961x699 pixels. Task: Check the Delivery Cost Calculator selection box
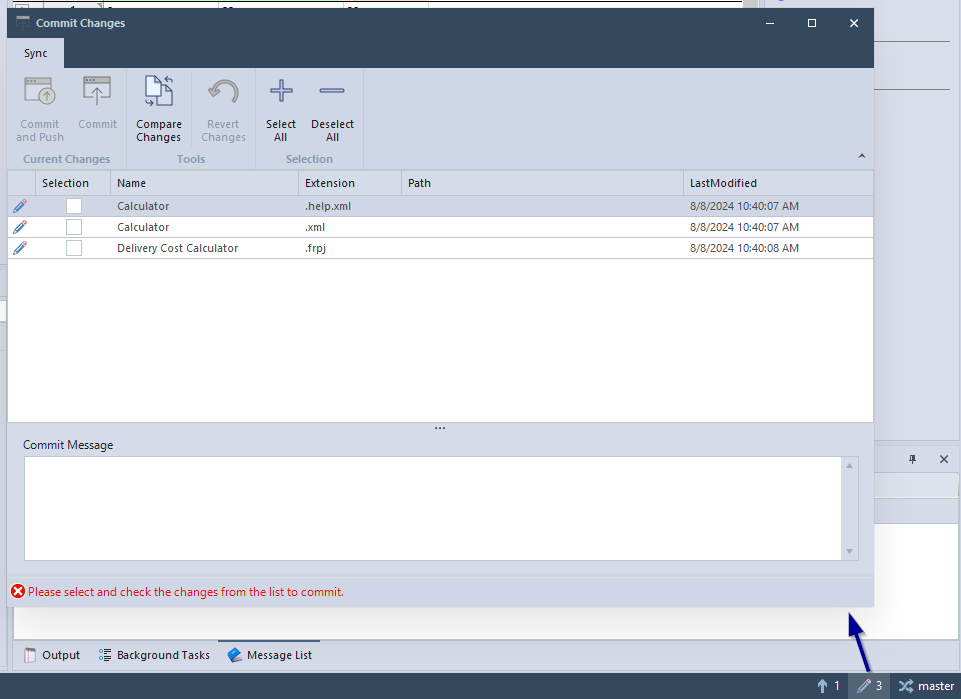(74, 247)
